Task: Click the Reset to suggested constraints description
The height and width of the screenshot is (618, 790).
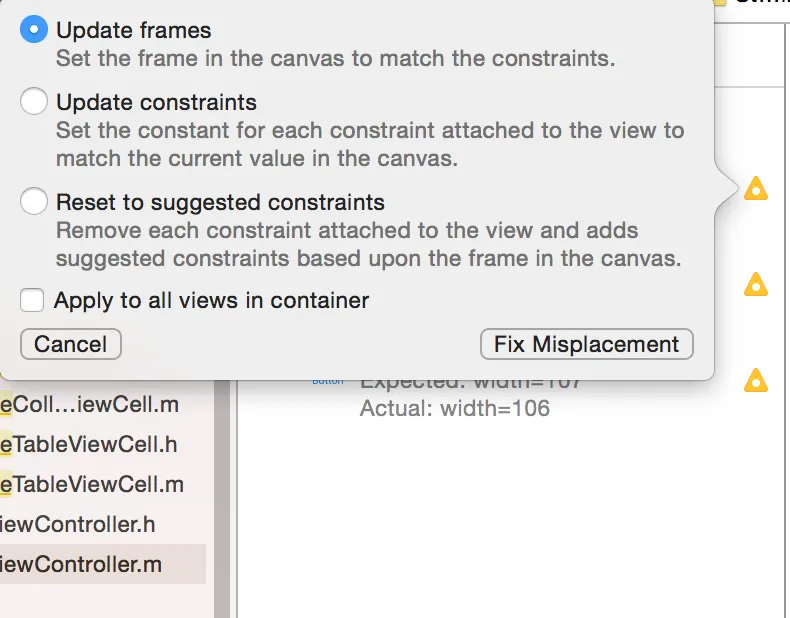Action: (x=368, y=245)
